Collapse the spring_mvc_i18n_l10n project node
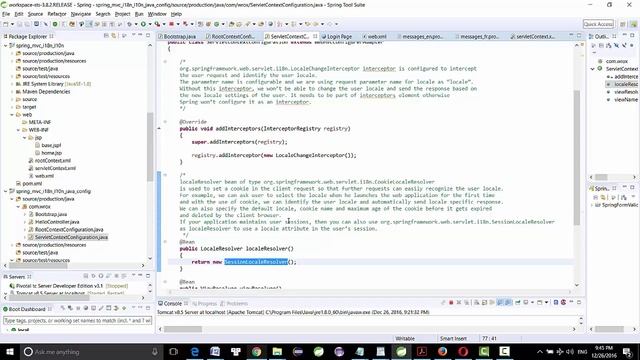The width and height of the screenshot is (640, 360). [x=5, y=46]
